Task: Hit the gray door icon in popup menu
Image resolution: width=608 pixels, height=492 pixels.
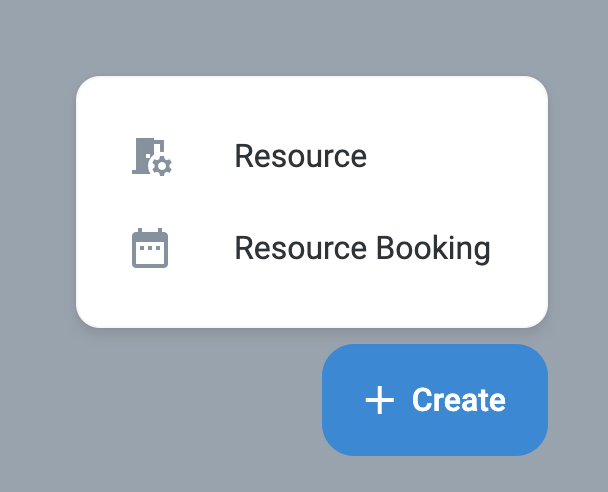Action: coord(152,156)
